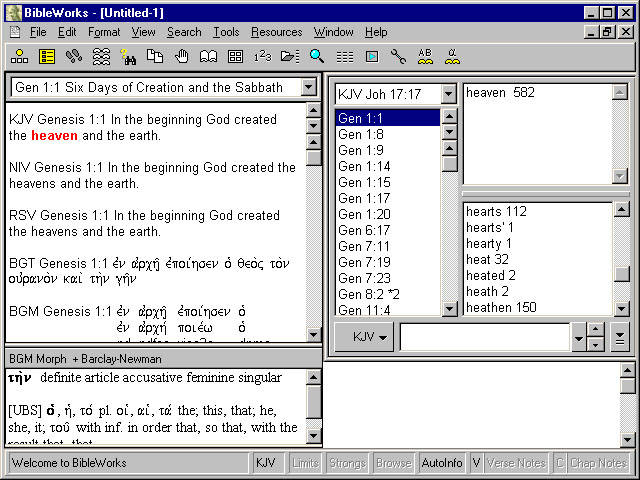Click the AB glasses toolbar icon
Image resolution: width=640 pixels, height=480 pixels.
[425, 56]
